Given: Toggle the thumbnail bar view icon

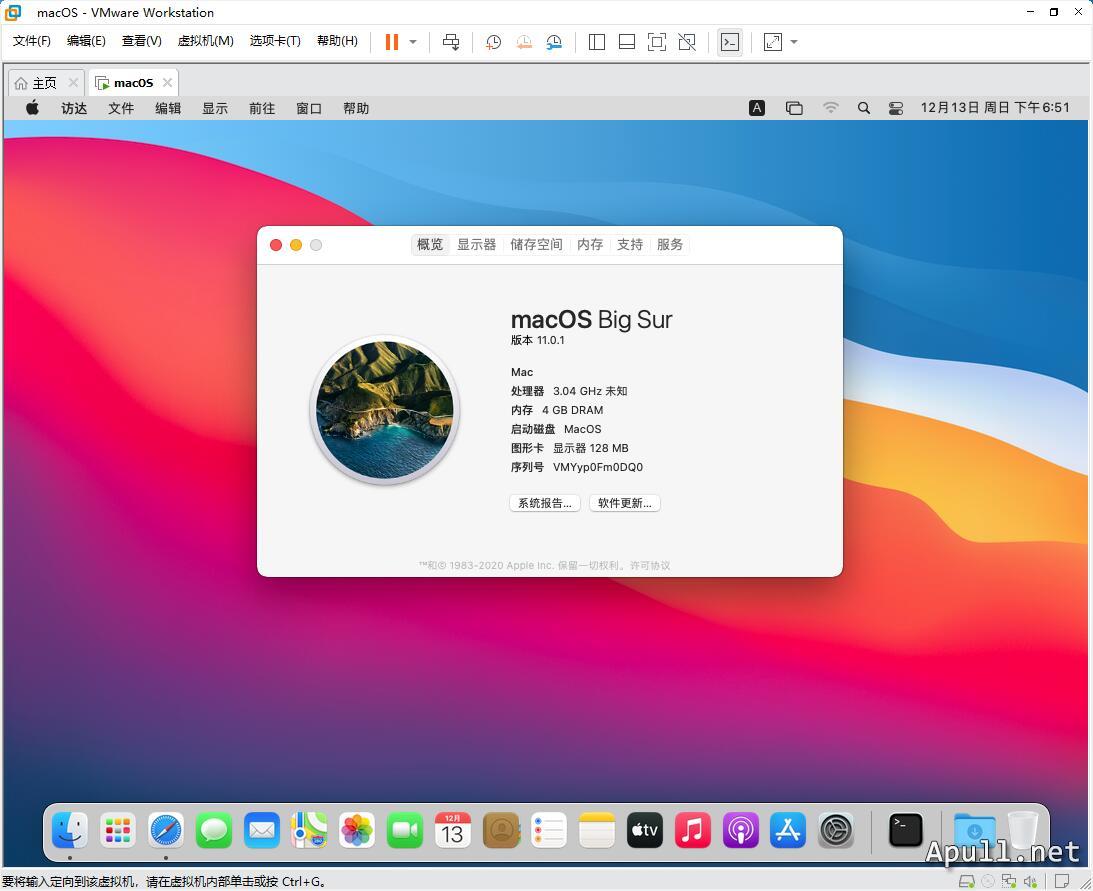Looking at the screenshot, I should (x=627, y=42).
